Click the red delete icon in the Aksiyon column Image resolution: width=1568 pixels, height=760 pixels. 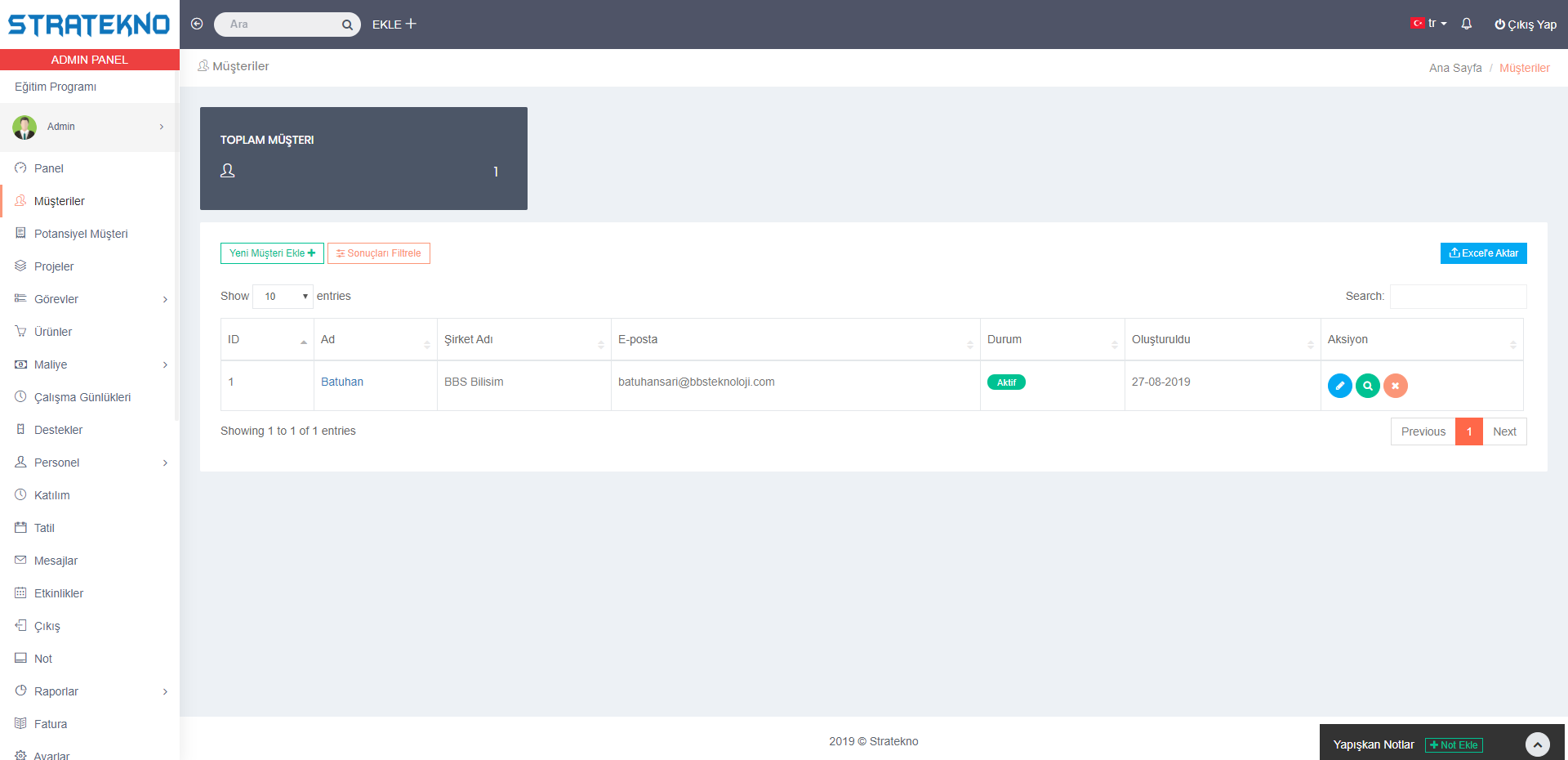[1395, 386]
